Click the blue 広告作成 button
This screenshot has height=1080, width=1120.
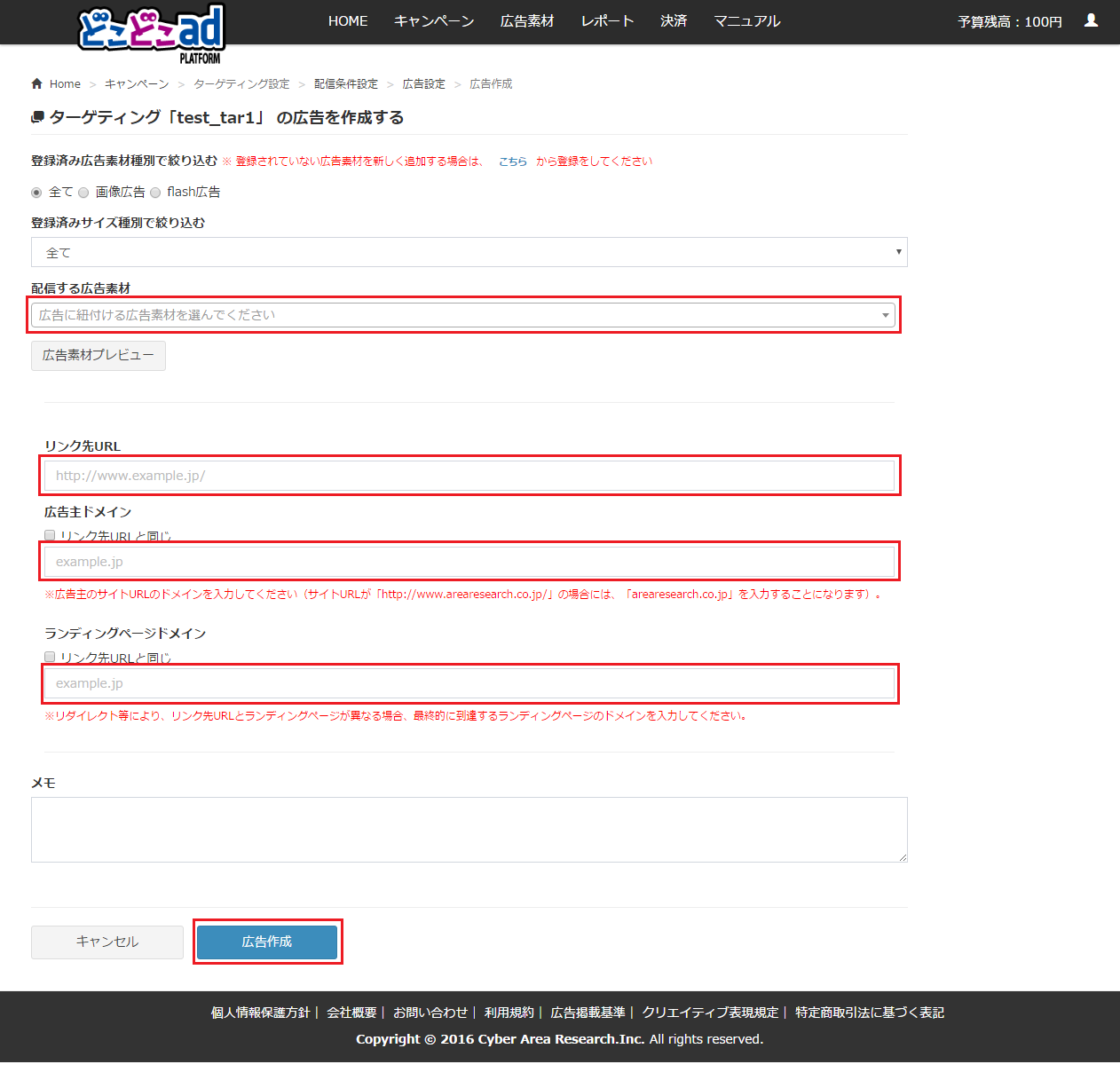(x=267, y=942)
